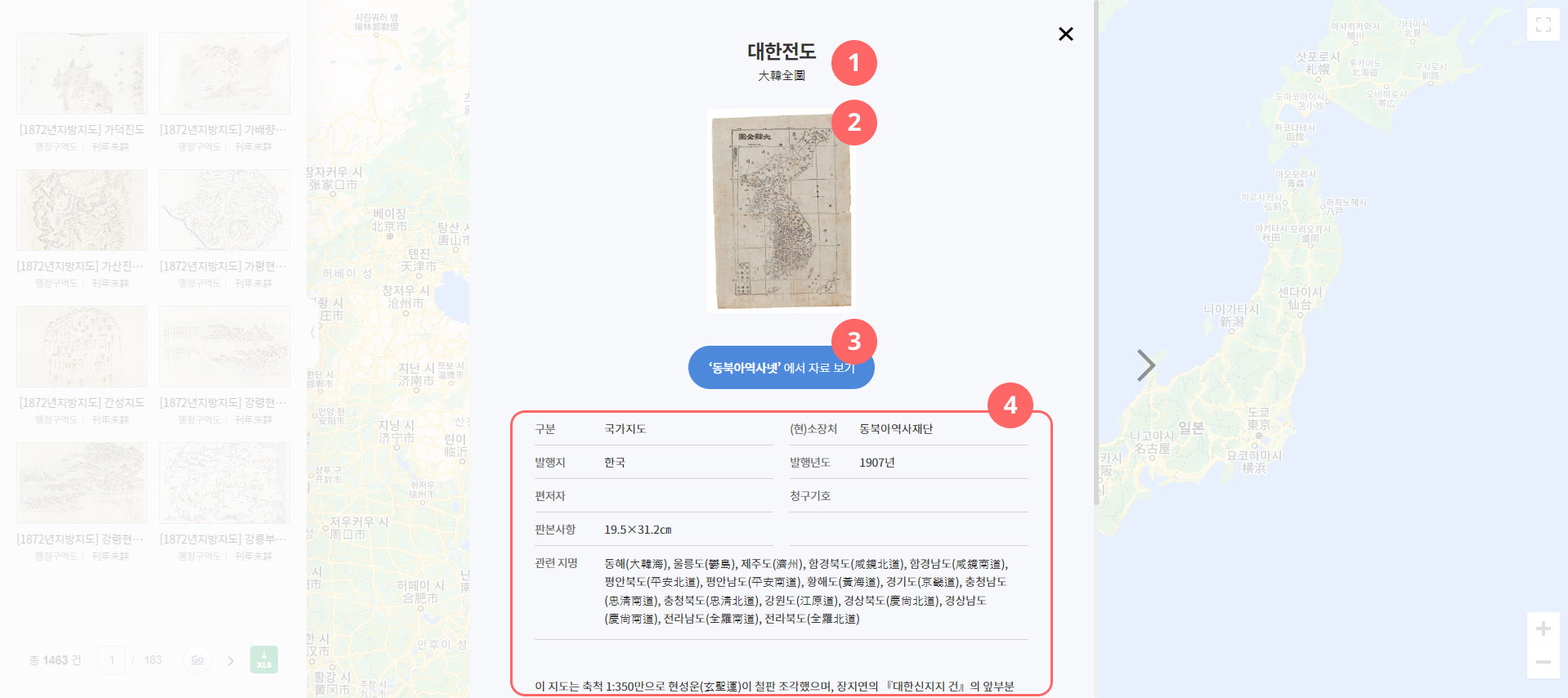The width and height of the screenshot is (1568, 698).
Task: Click the 관련 지명 label
Action: click(556, 563)
